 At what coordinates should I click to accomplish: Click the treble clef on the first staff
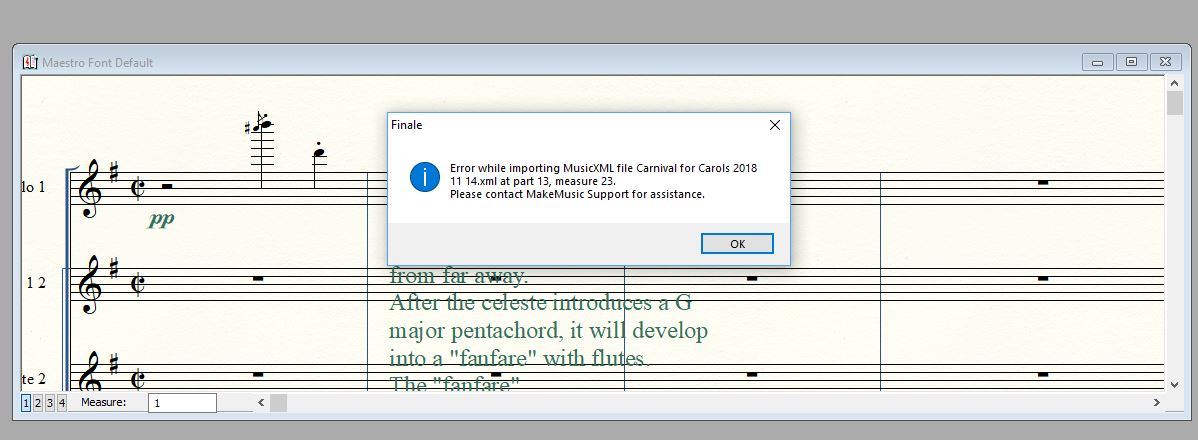pyautogui.click(x=90, y=188)
